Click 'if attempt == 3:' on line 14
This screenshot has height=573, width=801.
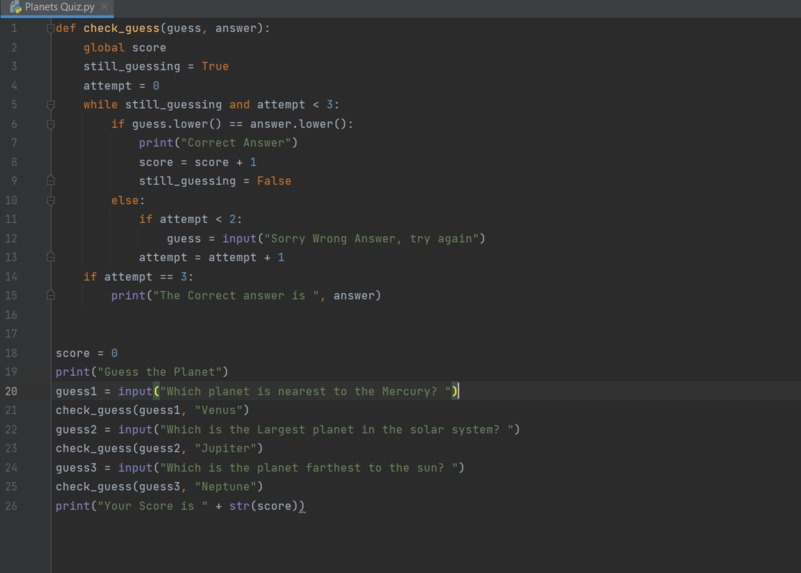138,277
